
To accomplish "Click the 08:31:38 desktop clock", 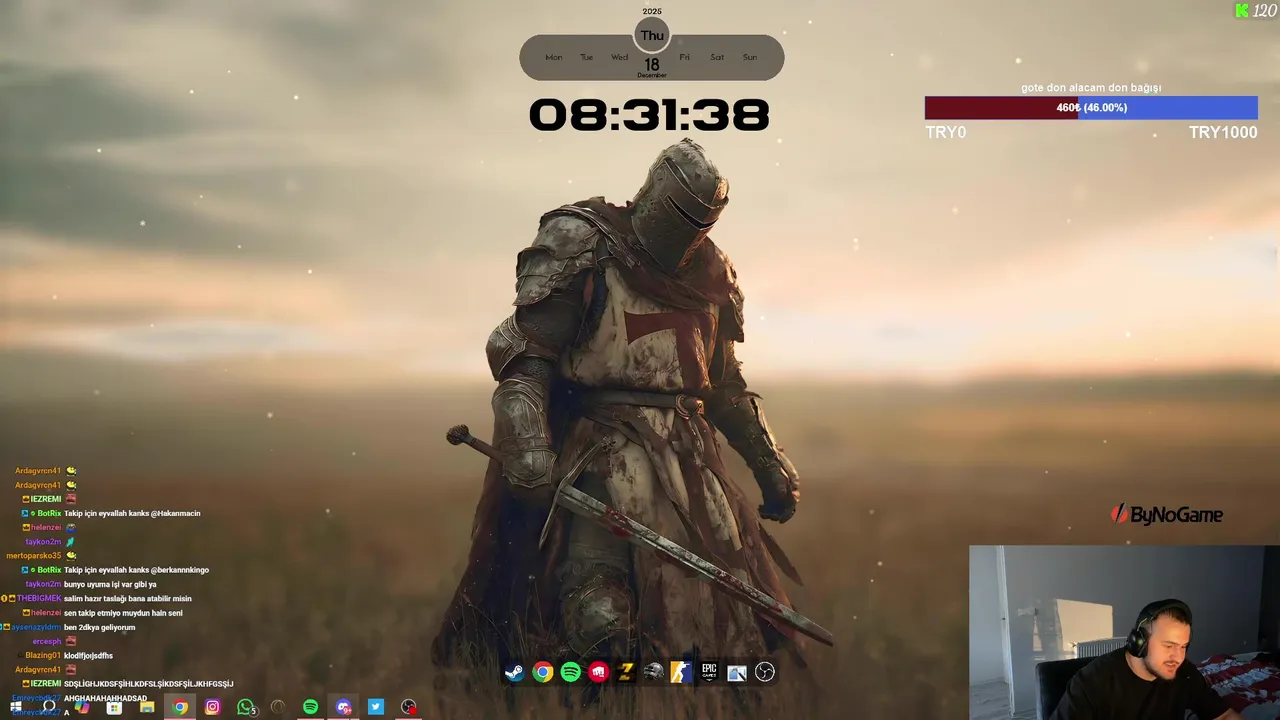I will pyautogui.click(x=650, y=115).
